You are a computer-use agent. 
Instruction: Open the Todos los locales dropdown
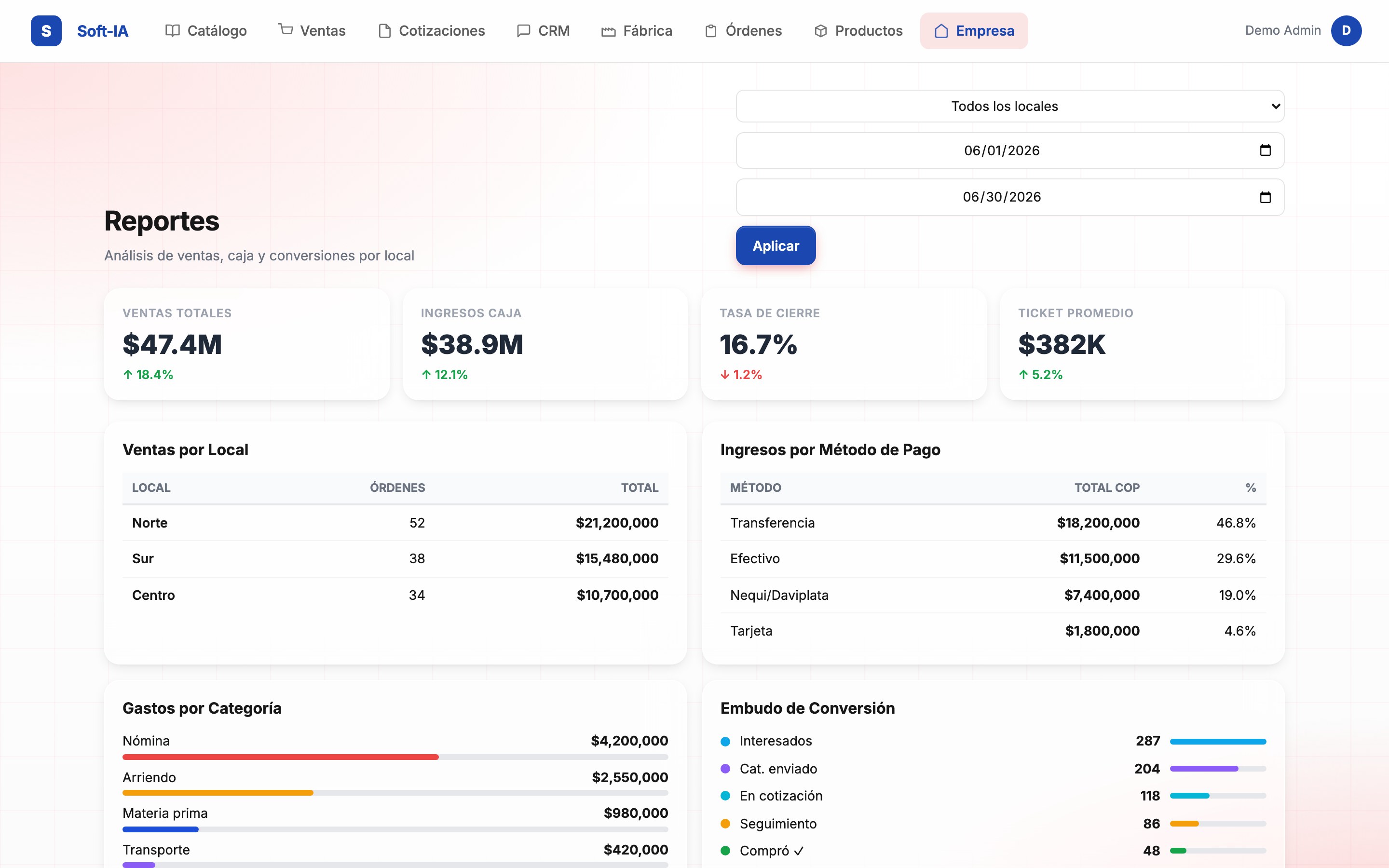point(1010,106)
